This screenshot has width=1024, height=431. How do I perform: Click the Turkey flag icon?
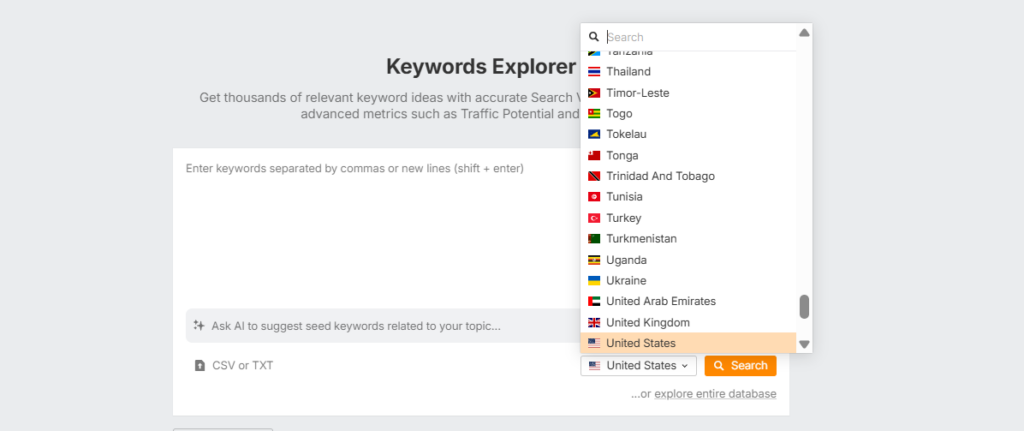(x=594, y=217)
